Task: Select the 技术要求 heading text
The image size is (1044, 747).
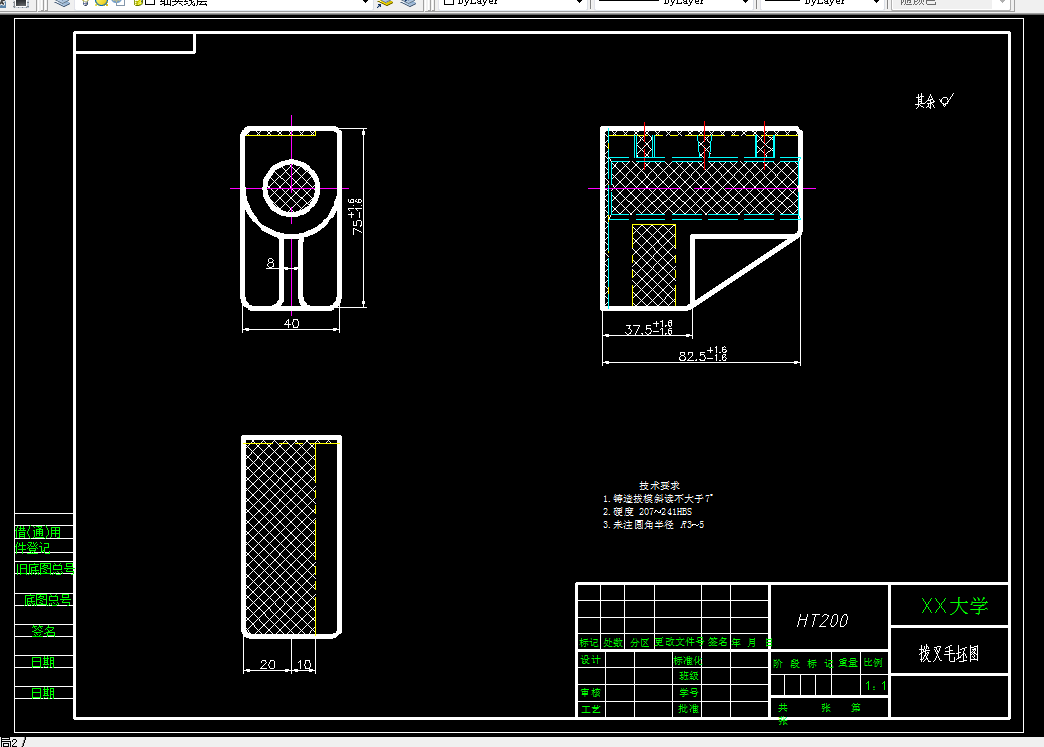Action: 659,485
